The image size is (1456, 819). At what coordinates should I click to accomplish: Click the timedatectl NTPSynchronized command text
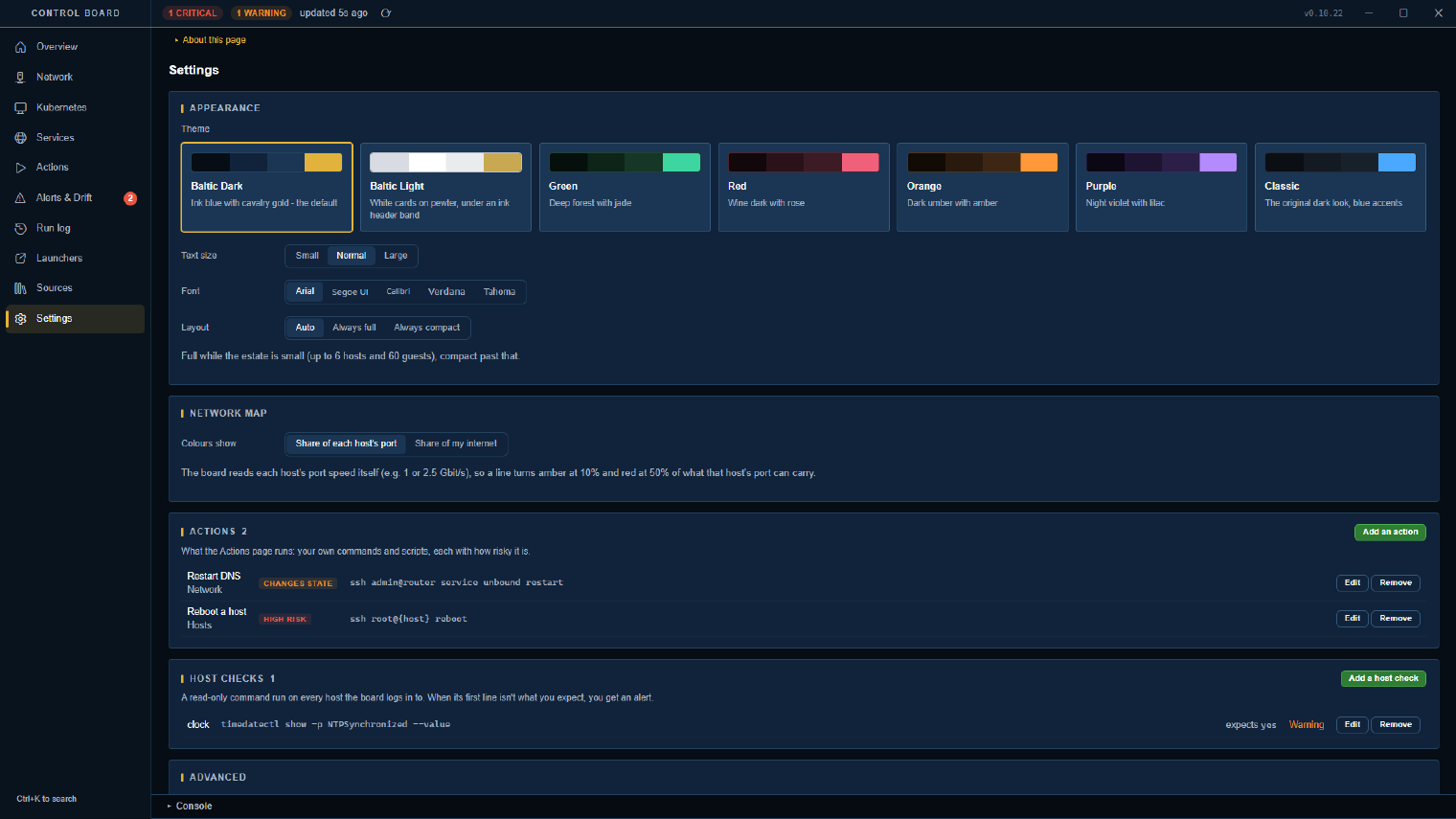pos(335,725)
